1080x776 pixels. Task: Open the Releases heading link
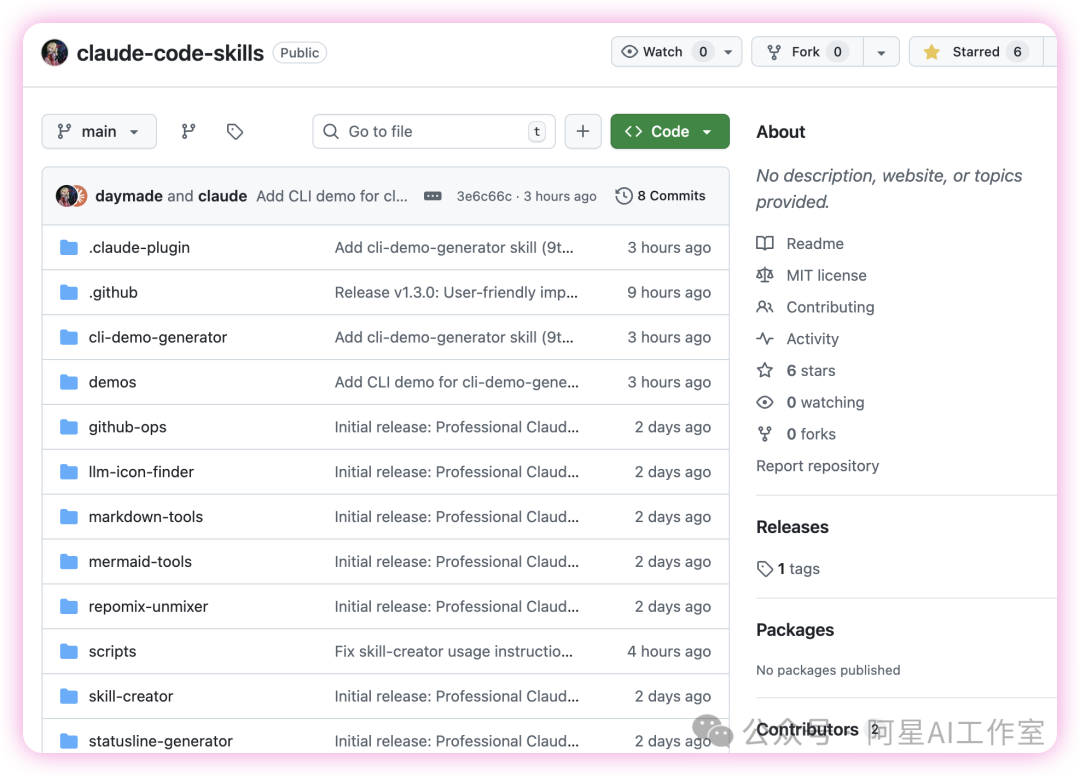tap(792, 527)
